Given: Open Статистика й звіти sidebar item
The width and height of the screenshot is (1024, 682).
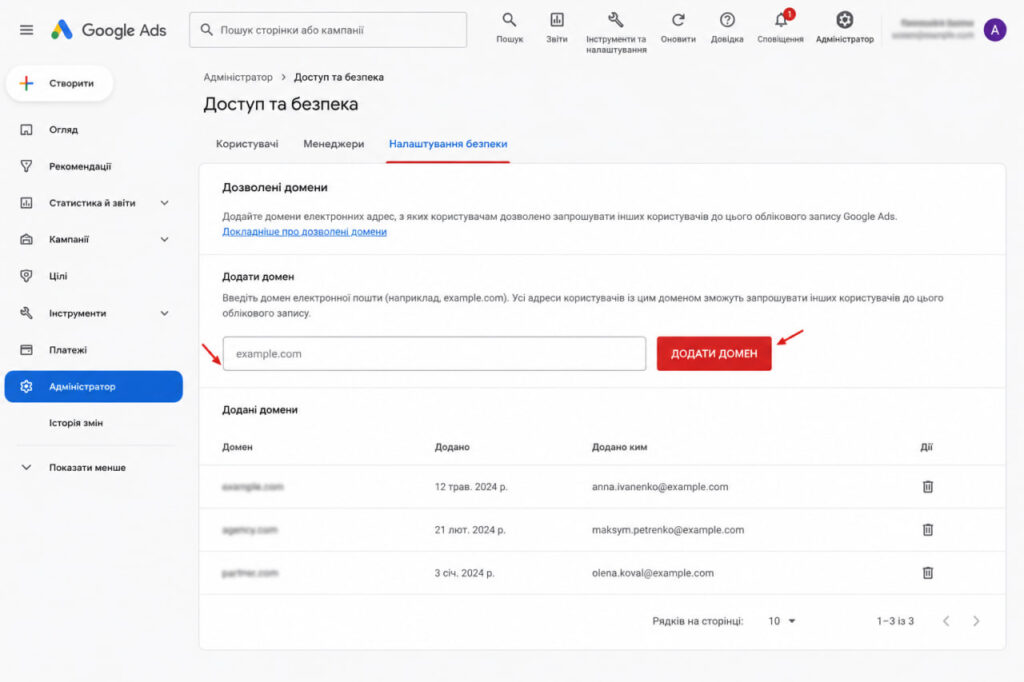Looking at the screenshot, I should point(92,203).
